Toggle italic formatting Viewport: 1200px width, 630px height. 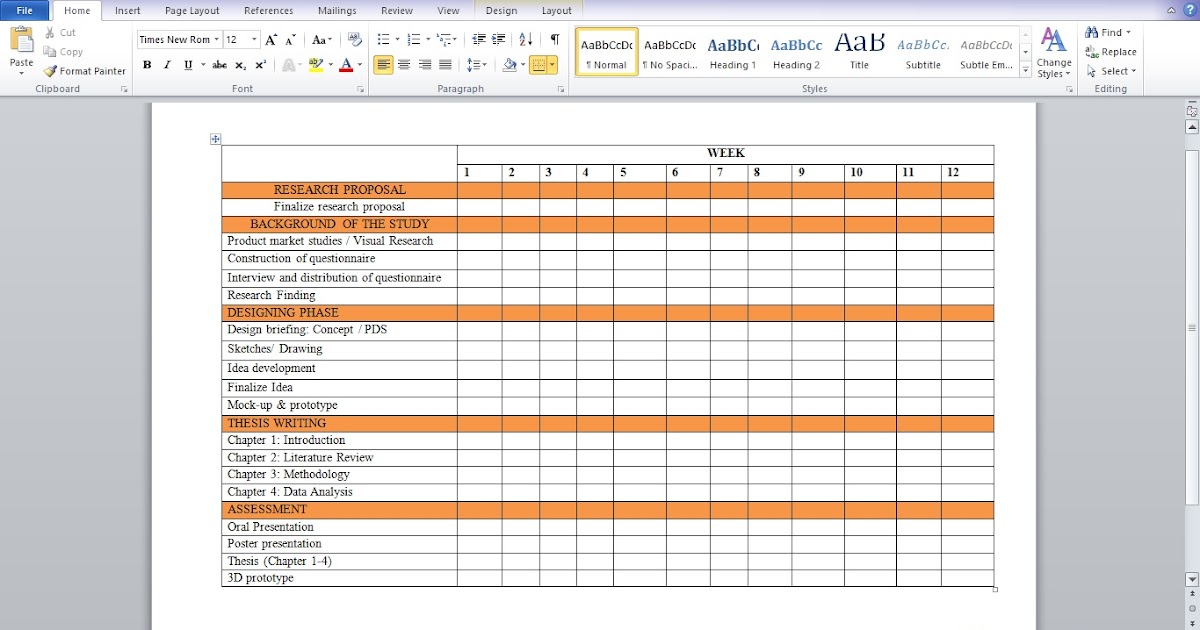167,65
